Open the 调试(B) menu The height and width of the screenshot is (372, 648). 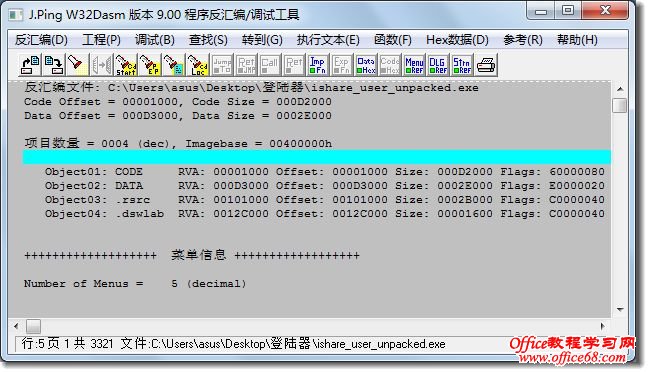155,40
